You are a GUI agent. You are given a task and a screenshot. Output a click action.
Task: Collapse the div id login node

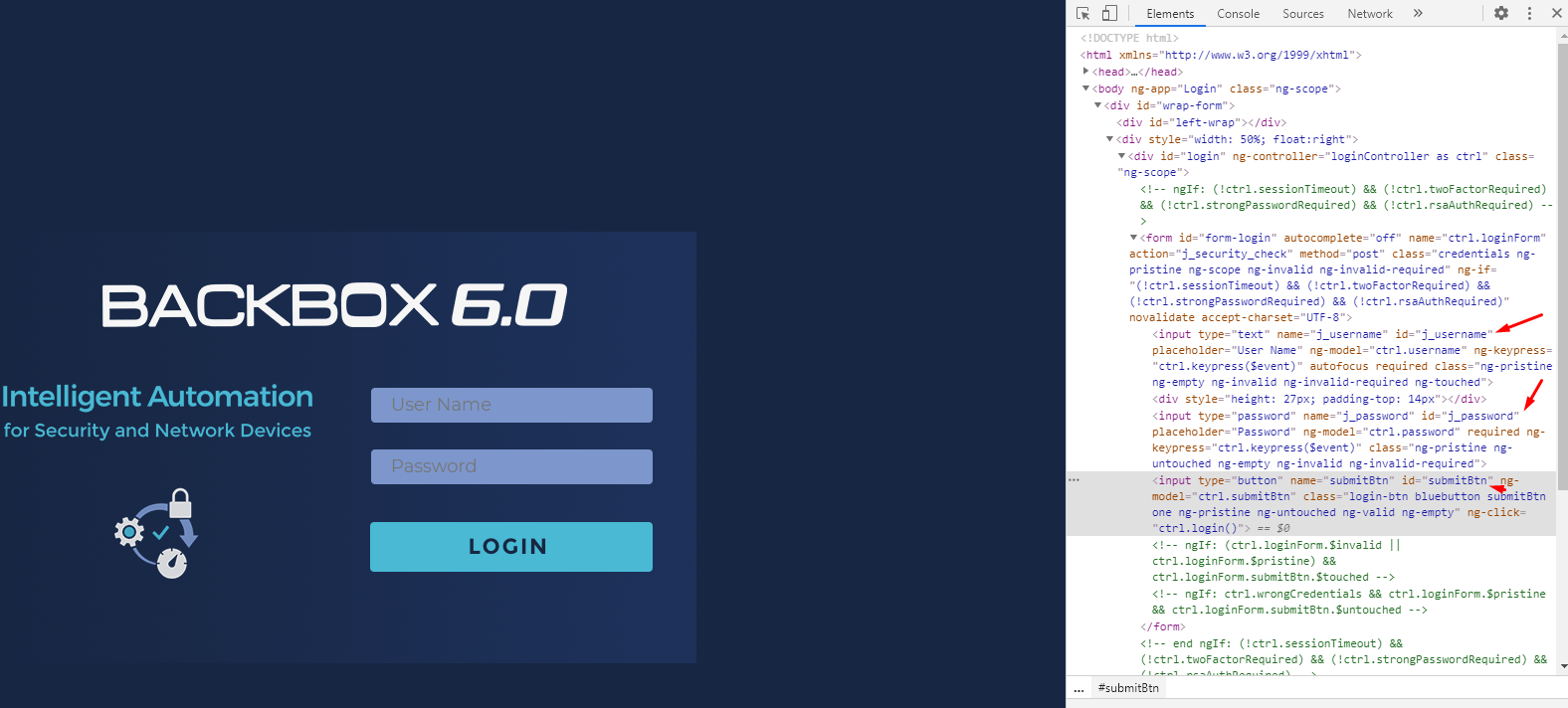click(1122, 156)
